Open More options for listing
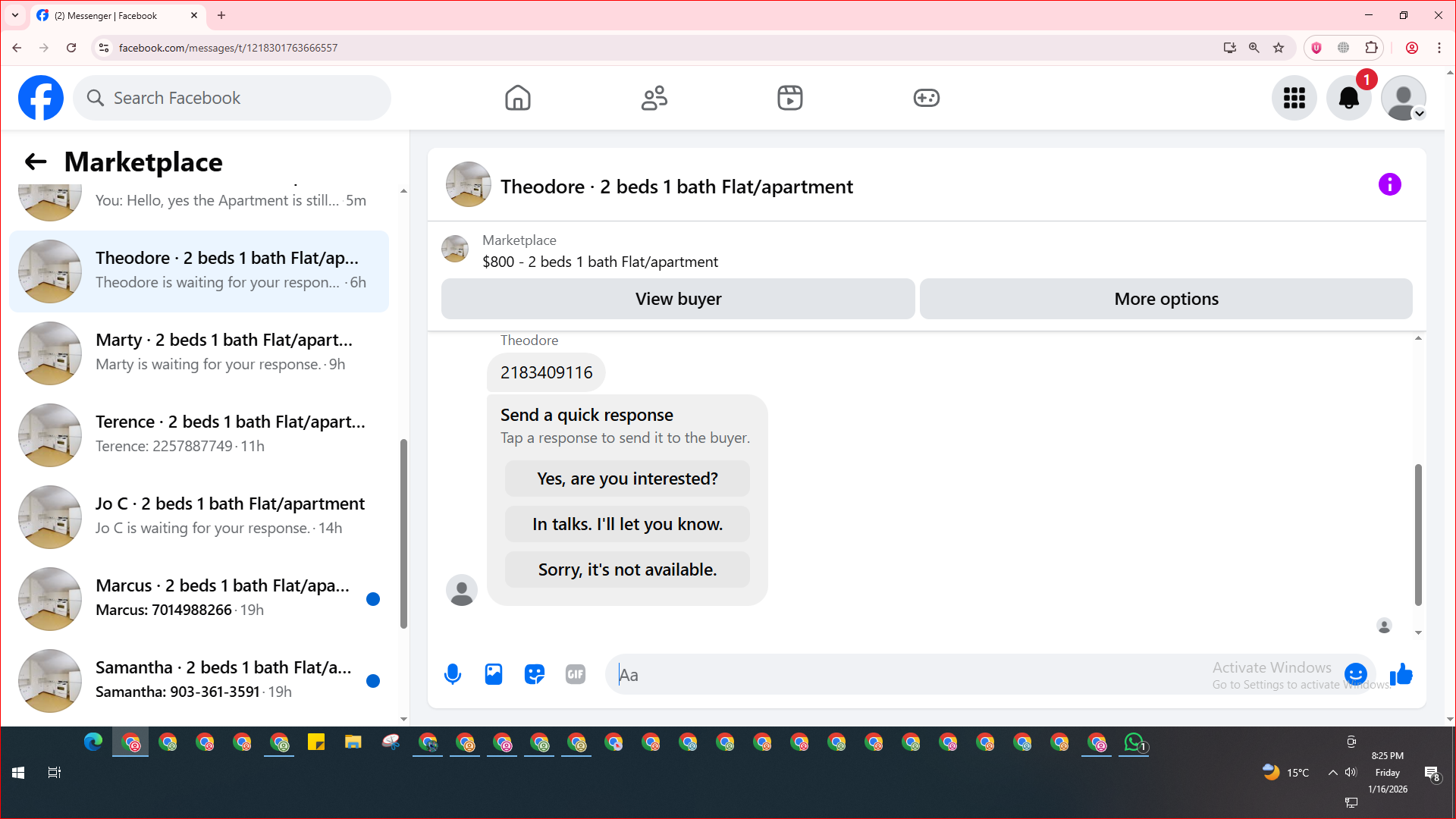Viewport: 1456px width, 819px height. [1166, 299]
